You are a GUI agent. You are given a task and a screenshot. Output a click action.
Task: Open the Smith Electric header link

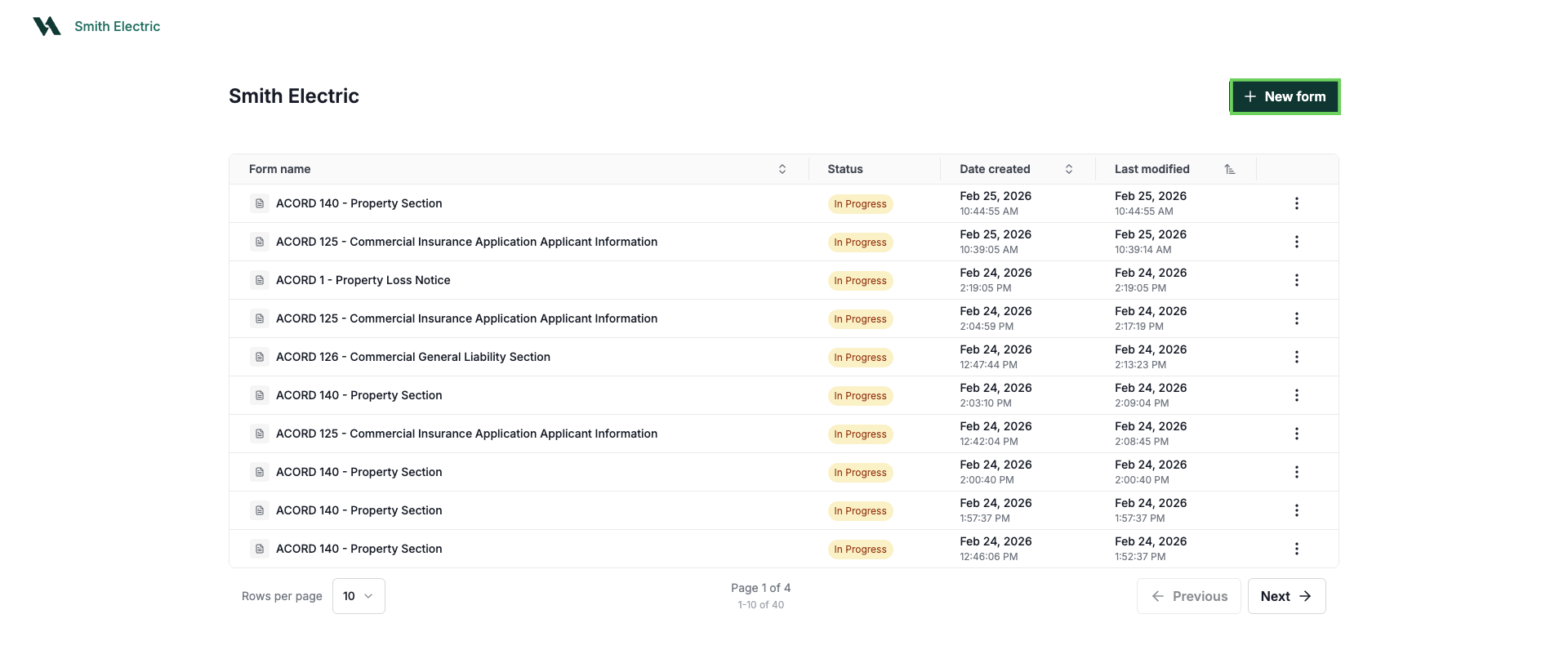click(117, 26)
